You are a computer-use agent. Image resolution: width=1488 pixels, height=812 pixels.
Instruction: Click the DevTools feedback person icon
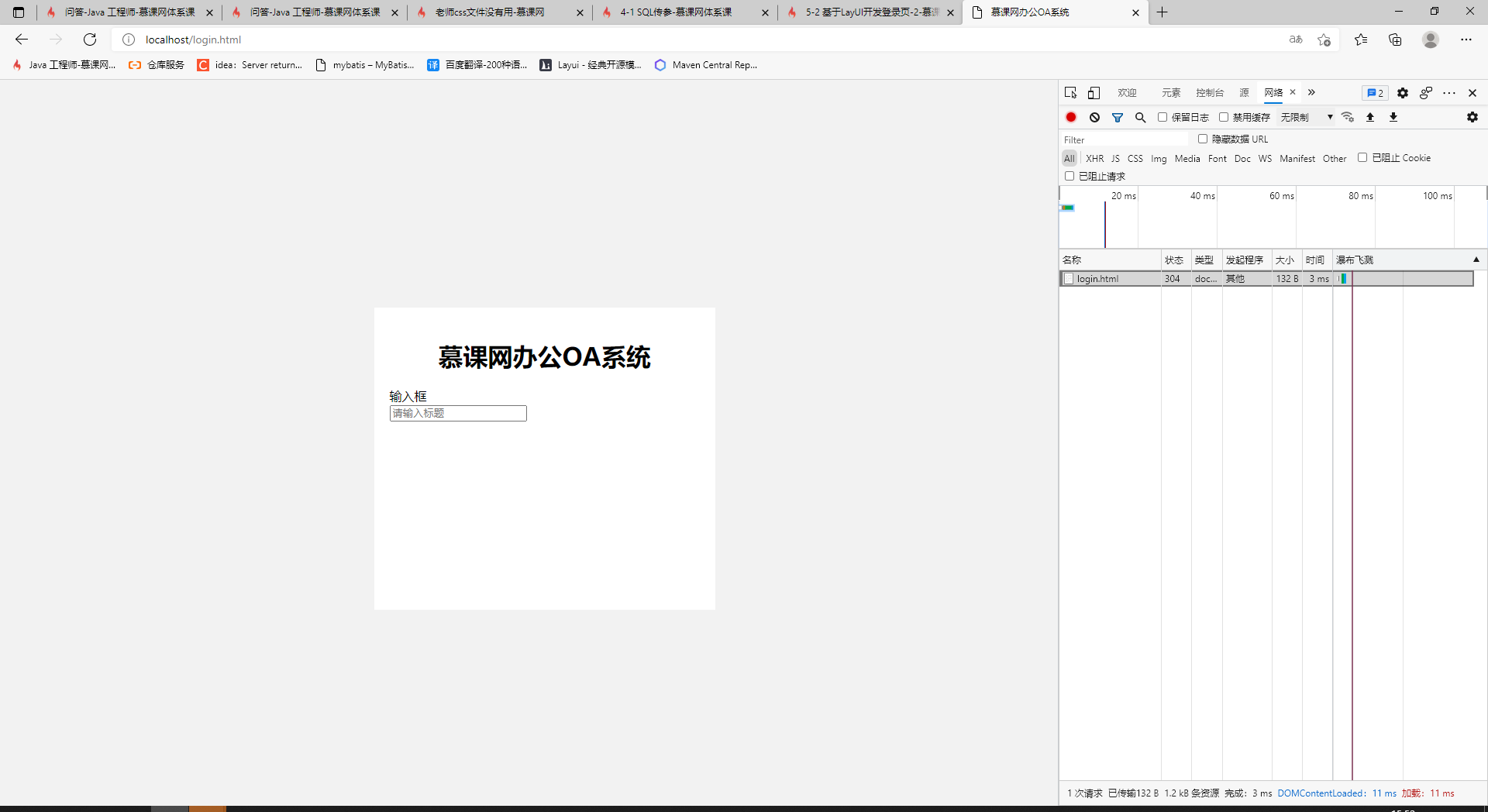tap(1426, 93)
